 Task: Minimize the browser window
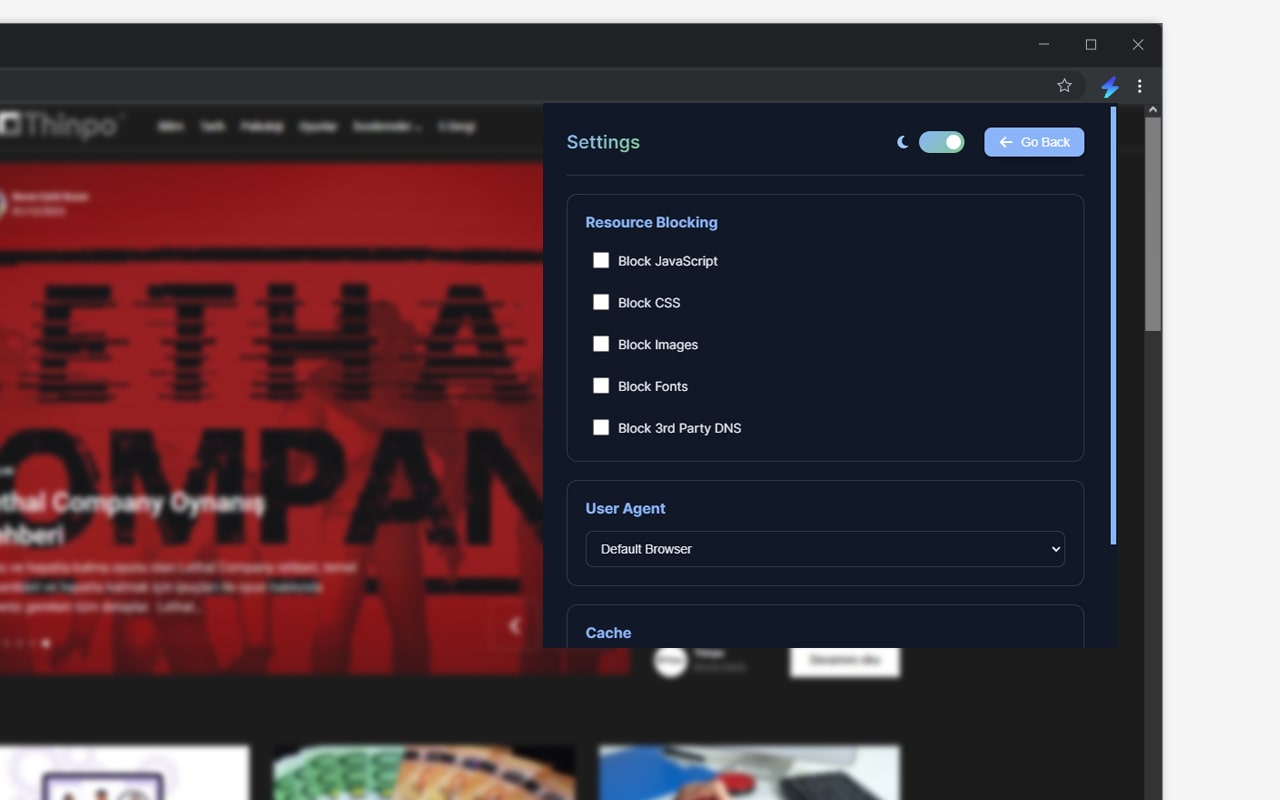pos(1044,45)
